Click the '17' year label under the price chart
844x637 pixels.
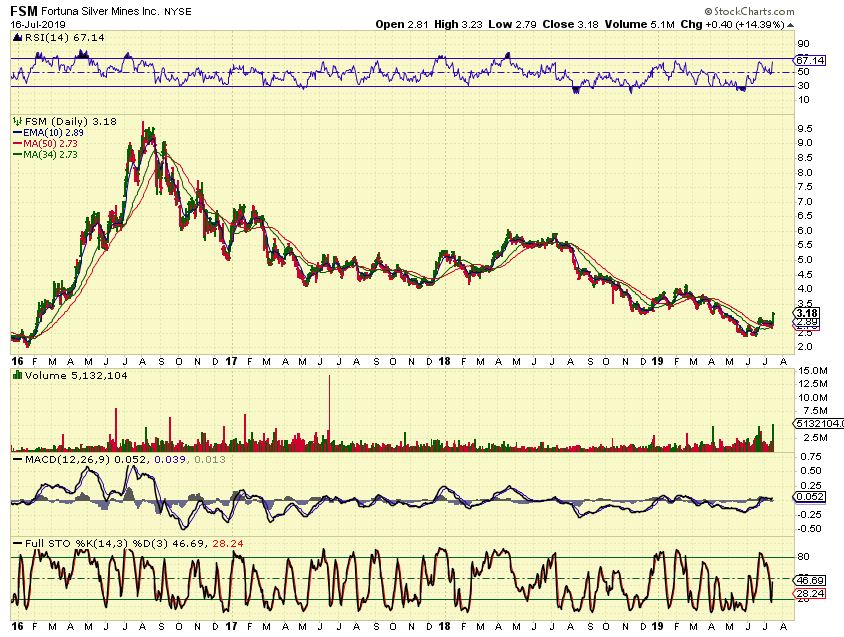pos(231,361)
